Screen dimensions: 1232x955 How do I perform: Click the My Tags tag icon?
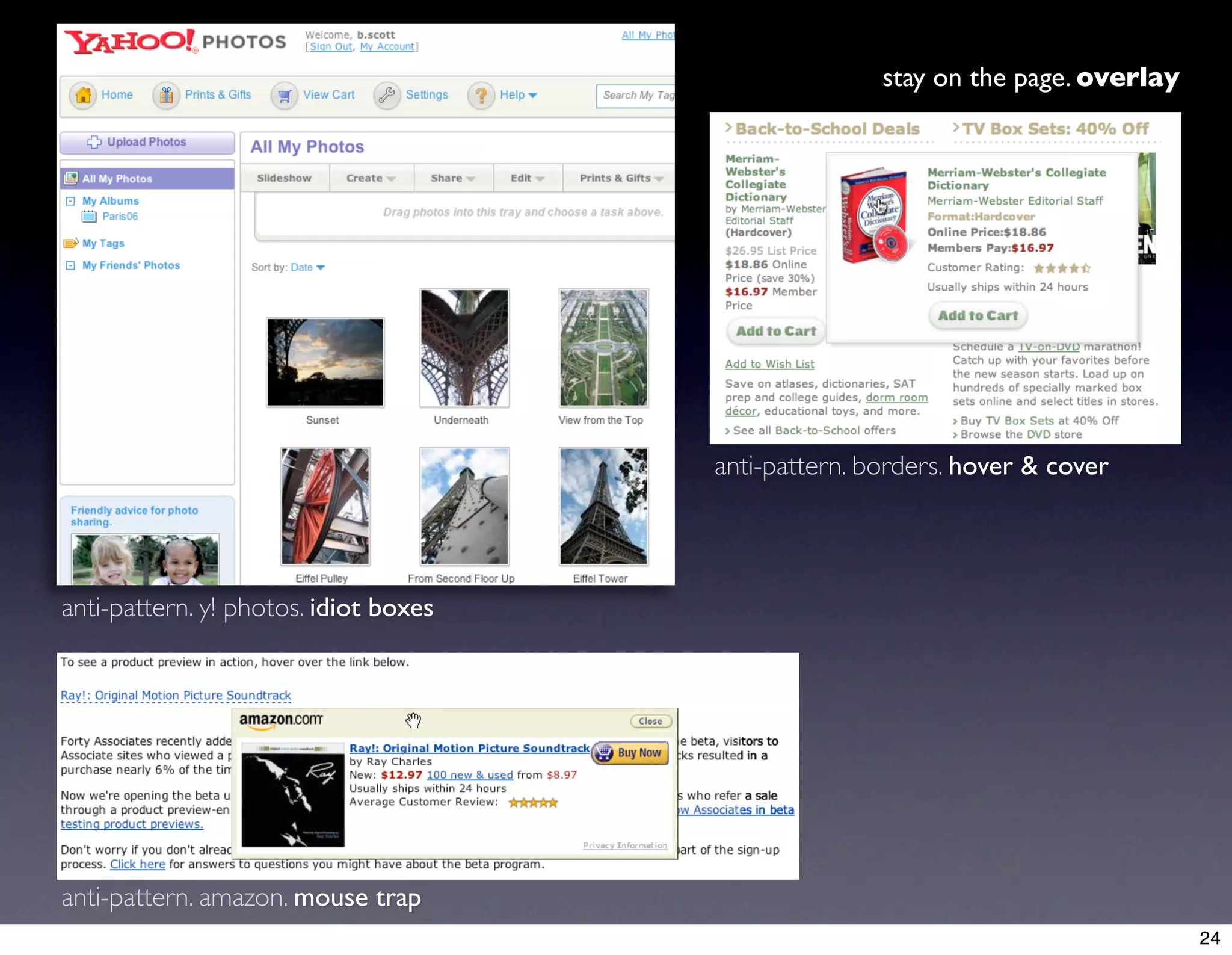coord(71,243)
